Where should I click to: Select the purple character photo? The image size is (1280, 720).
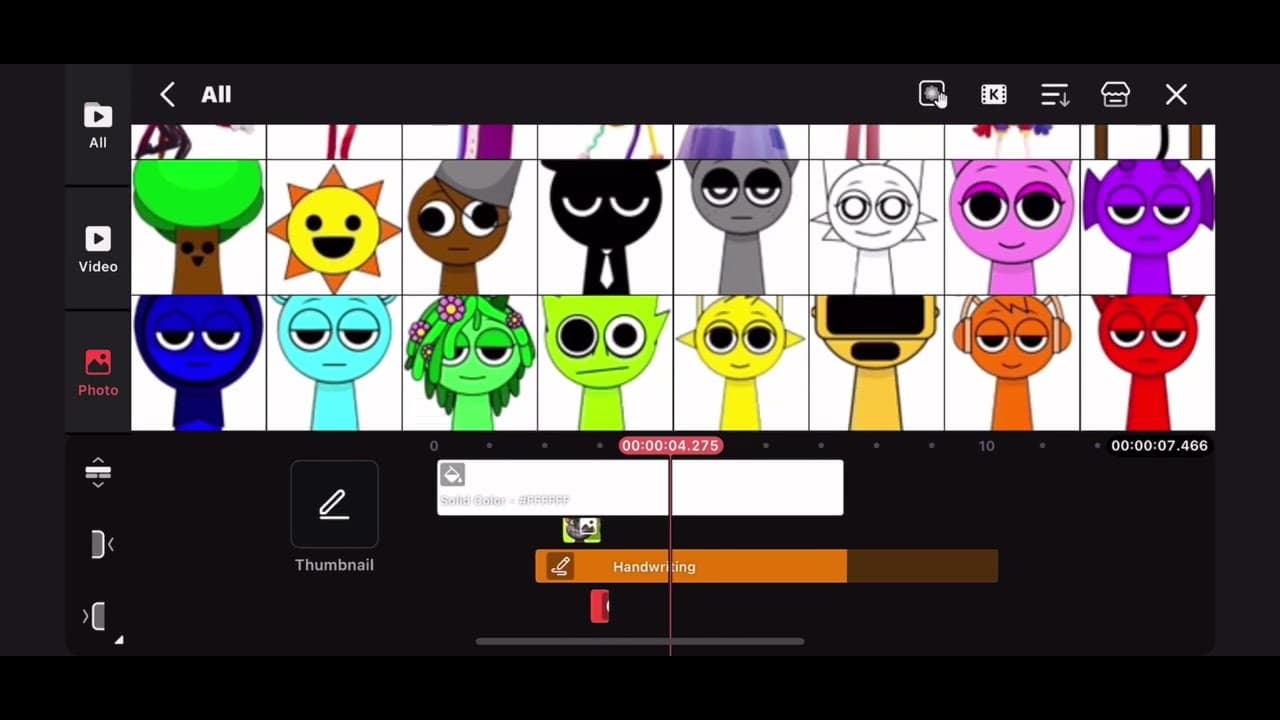[1148, 227]
